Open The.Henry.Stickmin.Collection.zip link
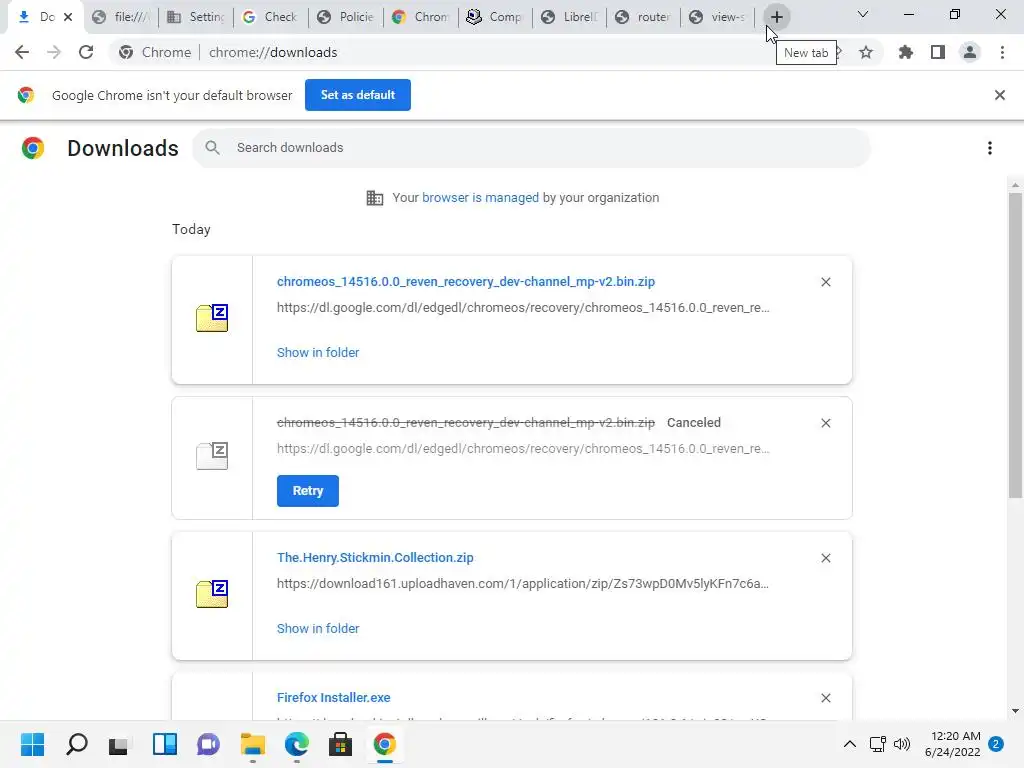The image size is (1024, 768). point(375,558)
